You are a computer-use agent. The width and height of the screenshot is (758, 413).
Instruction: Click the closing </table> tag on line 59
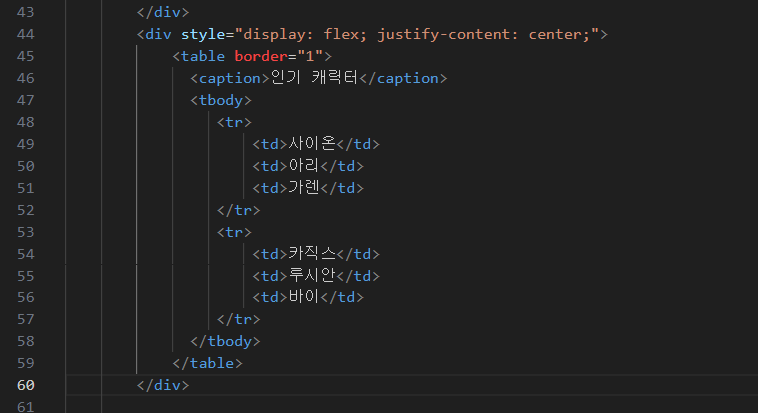pyautogui.click(x=207, y=363)
